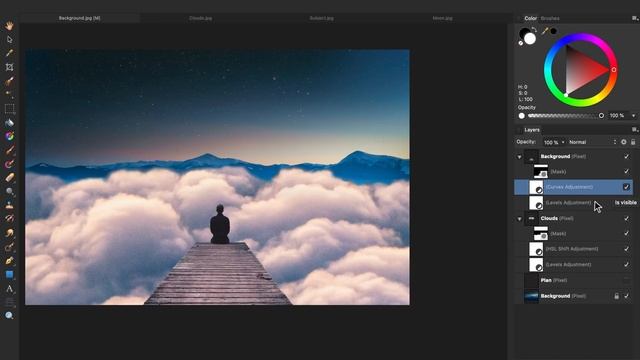Select the Zoom magnifier tool

point(9,316)
